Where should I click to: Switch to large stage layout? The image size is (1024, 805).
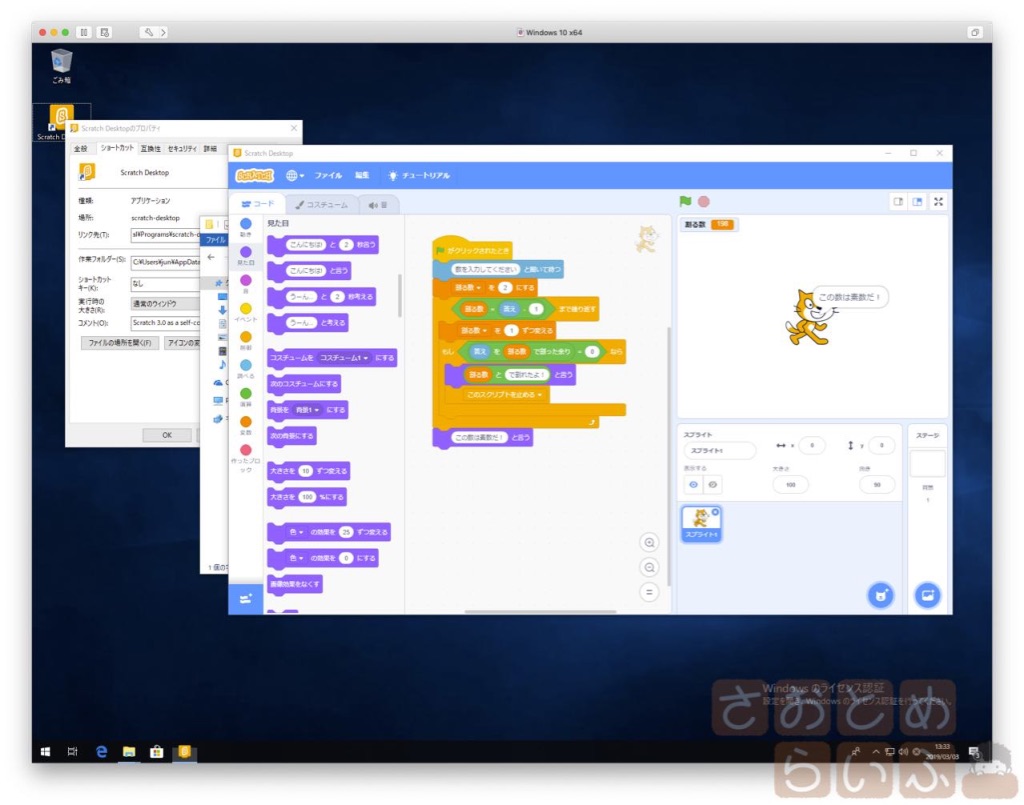918,202
